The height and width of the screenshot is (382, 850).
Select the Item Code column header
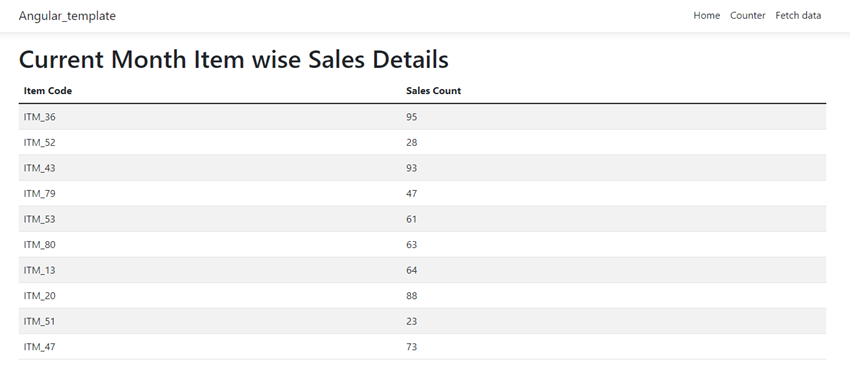[48, 90]
